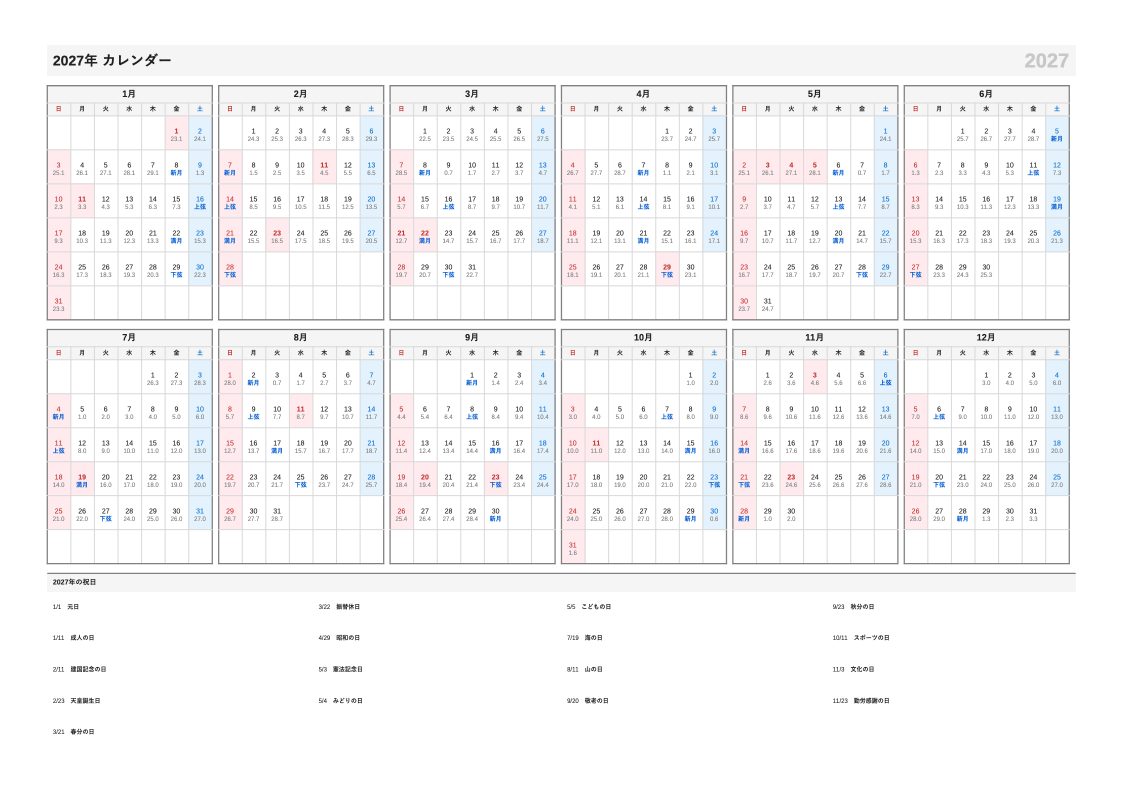Select the 9月 month header
The width and height of the screenshot is (1124, 795).
472,338
